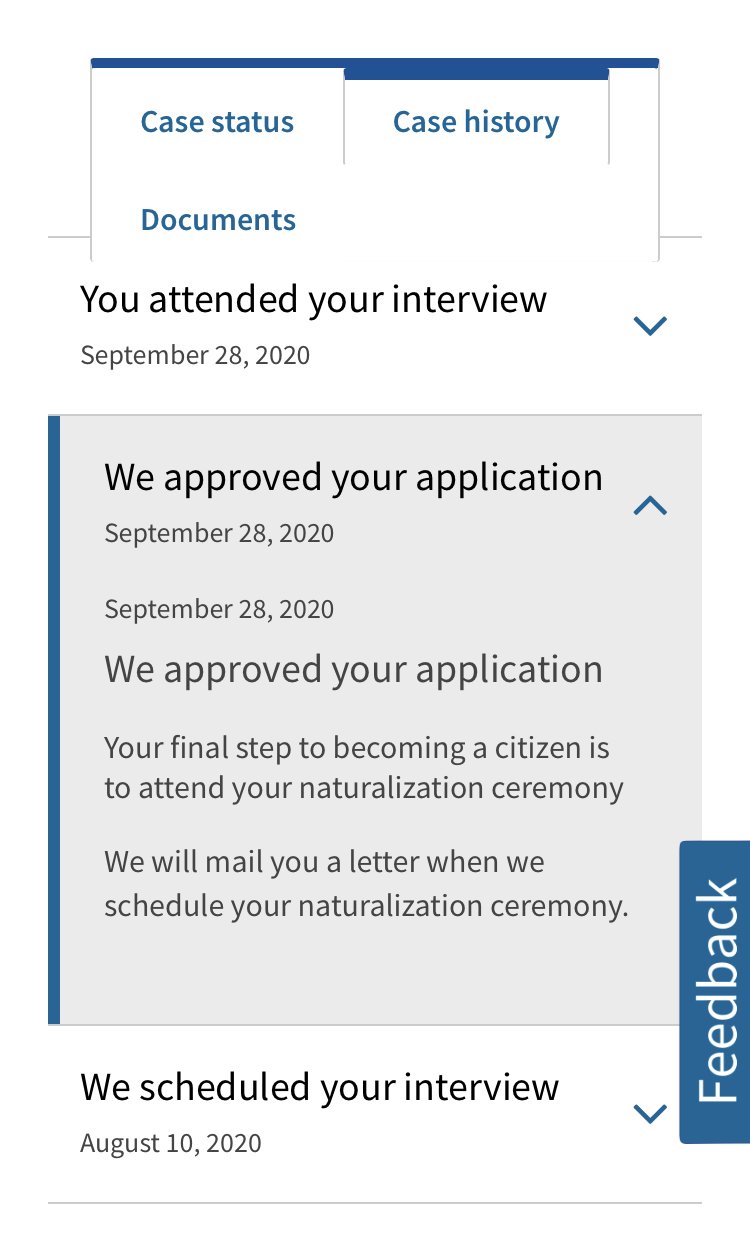Open the Feedback side button
750x1241 pixels.
[716, 991]
